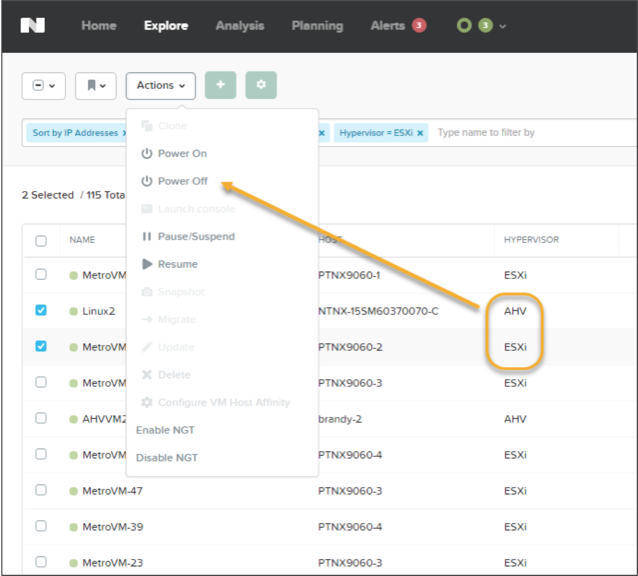Screen dimensions: 638x576
Task: Open the Planning tab
Action: point(317,26)
